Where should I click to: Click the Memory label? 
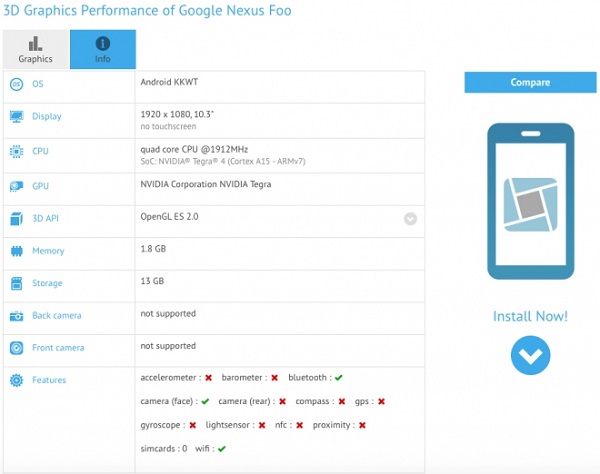(x=48, y=251)
